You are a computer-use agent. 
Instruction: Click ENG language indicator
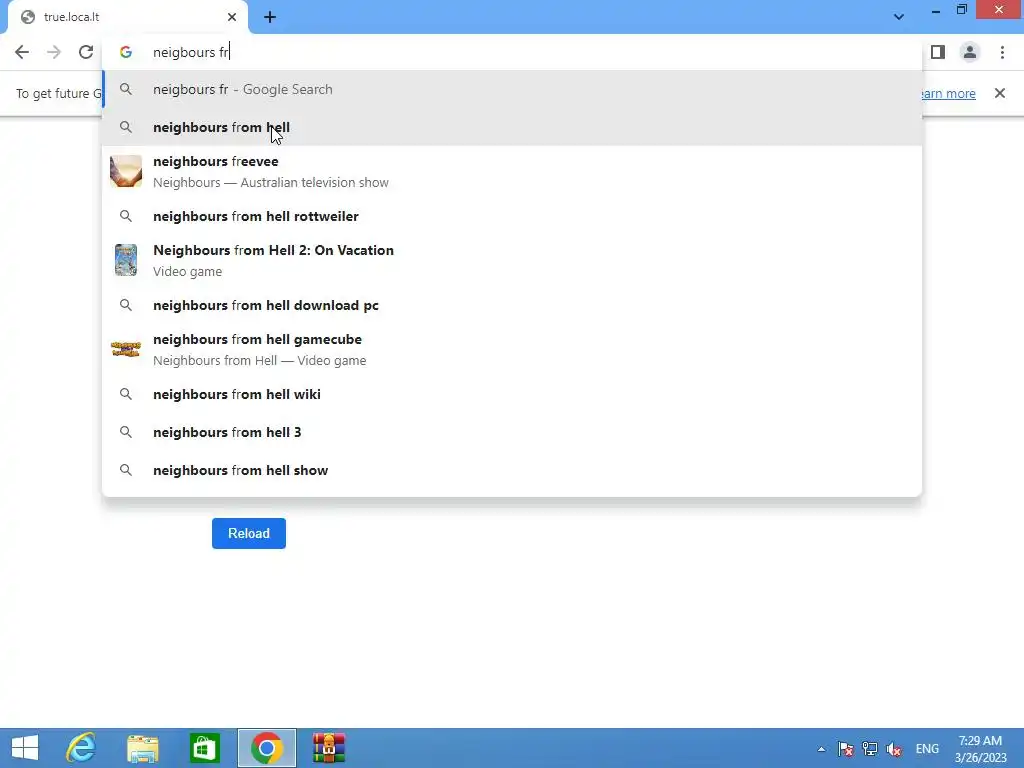[927, 749]
